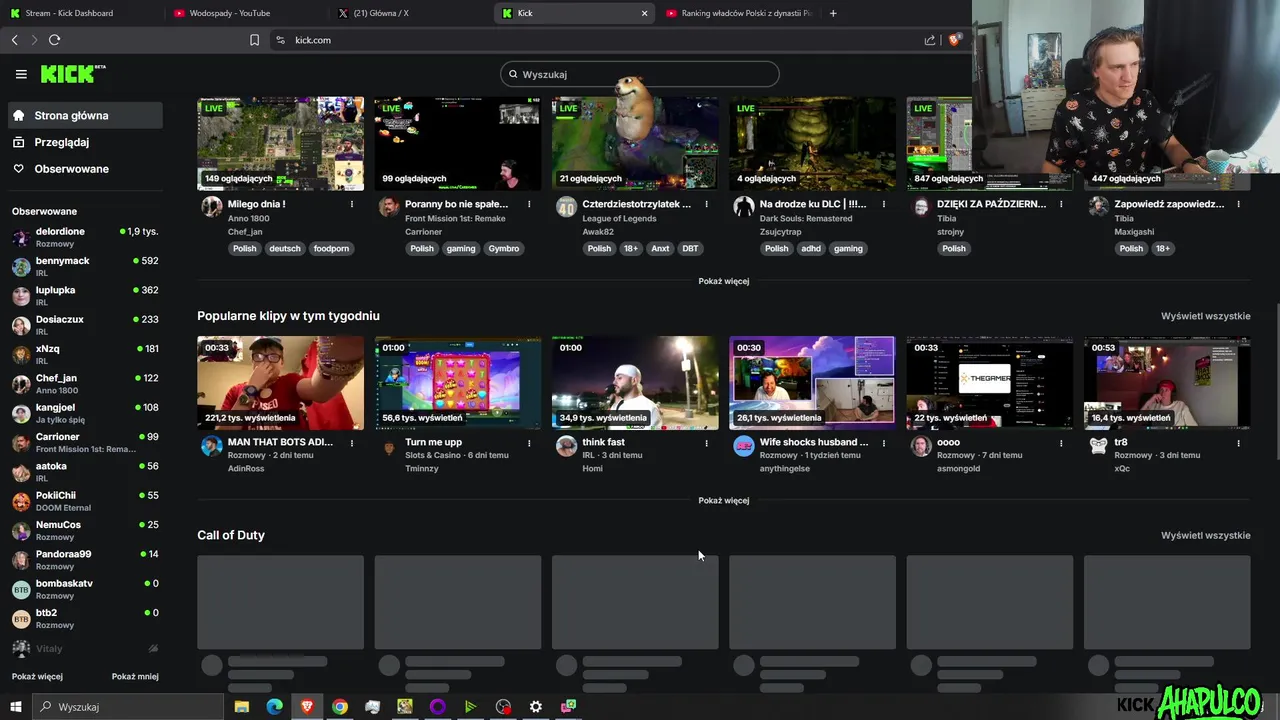The image size is (1280, 720).
Task: Click the share page icon
Action: (x=930, y=40)
